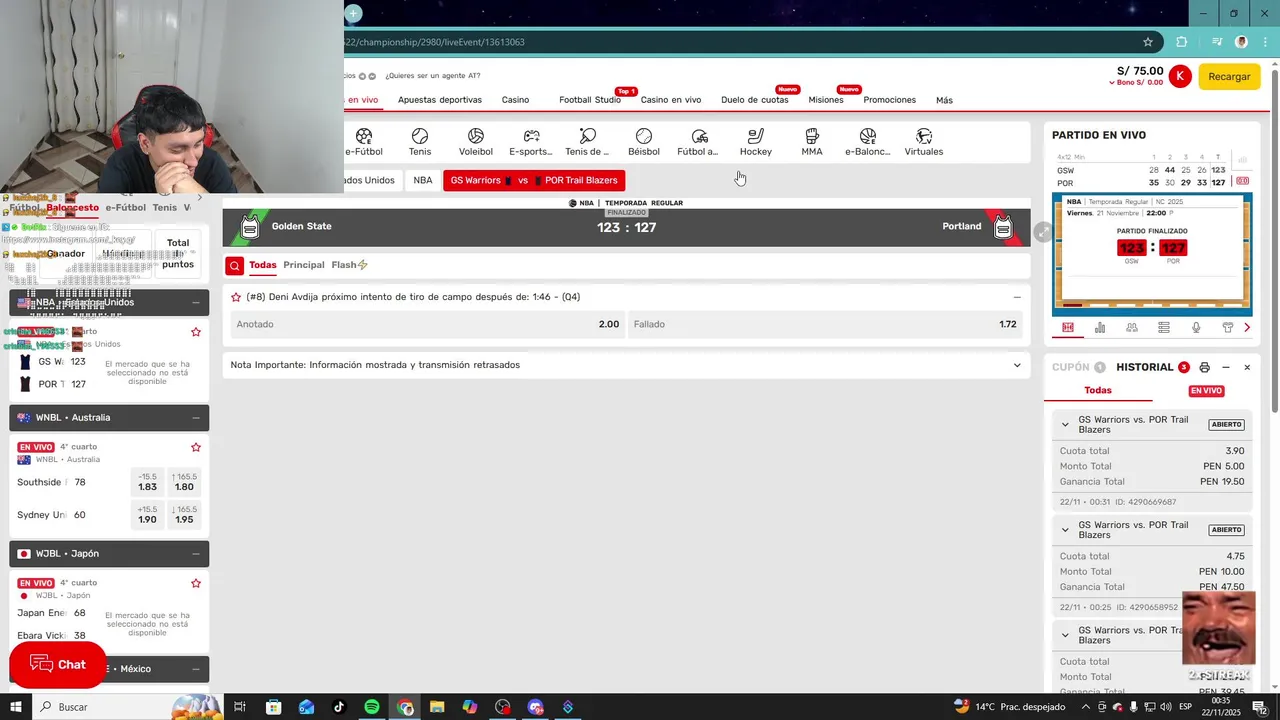Open E-sports category icon
The image size is (1280, 720).
click(531, 142)
